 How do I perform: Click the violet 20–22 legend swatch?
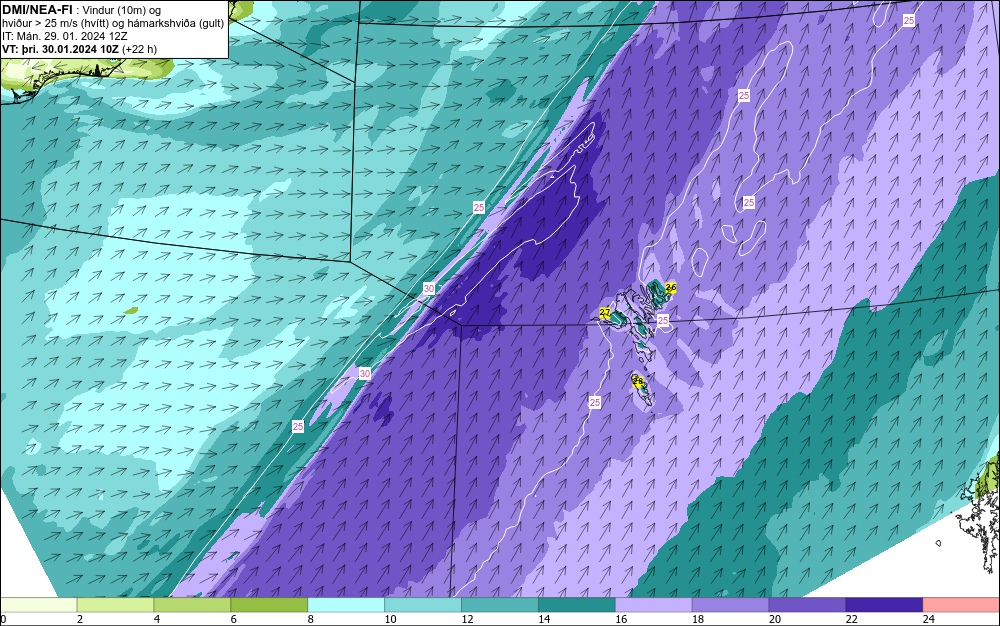807,605
